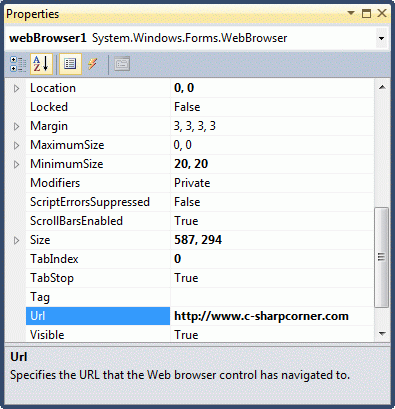395x409 pixels.
Task: Edit the TabIndex value 0
Action: coord(178,259)
